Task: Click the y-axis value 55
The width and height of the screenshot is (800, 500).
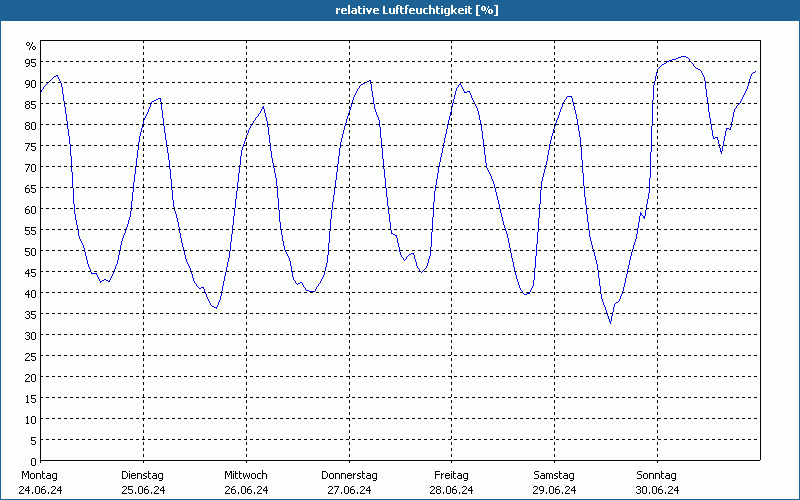Action: (x=31, y=231)
